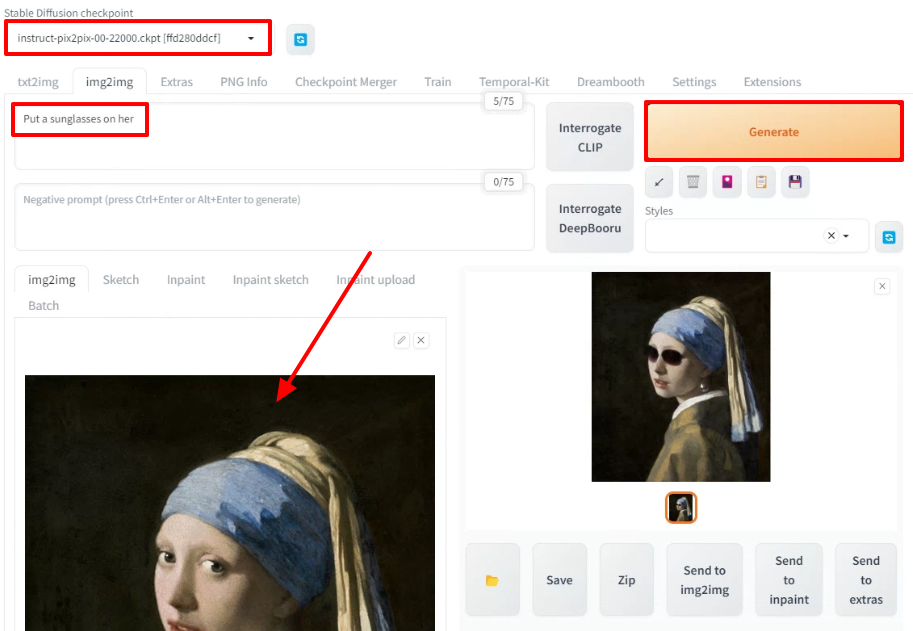This screenshot has height=631, width=913.
Task: Click the Save button
Action: pos(560,580)
